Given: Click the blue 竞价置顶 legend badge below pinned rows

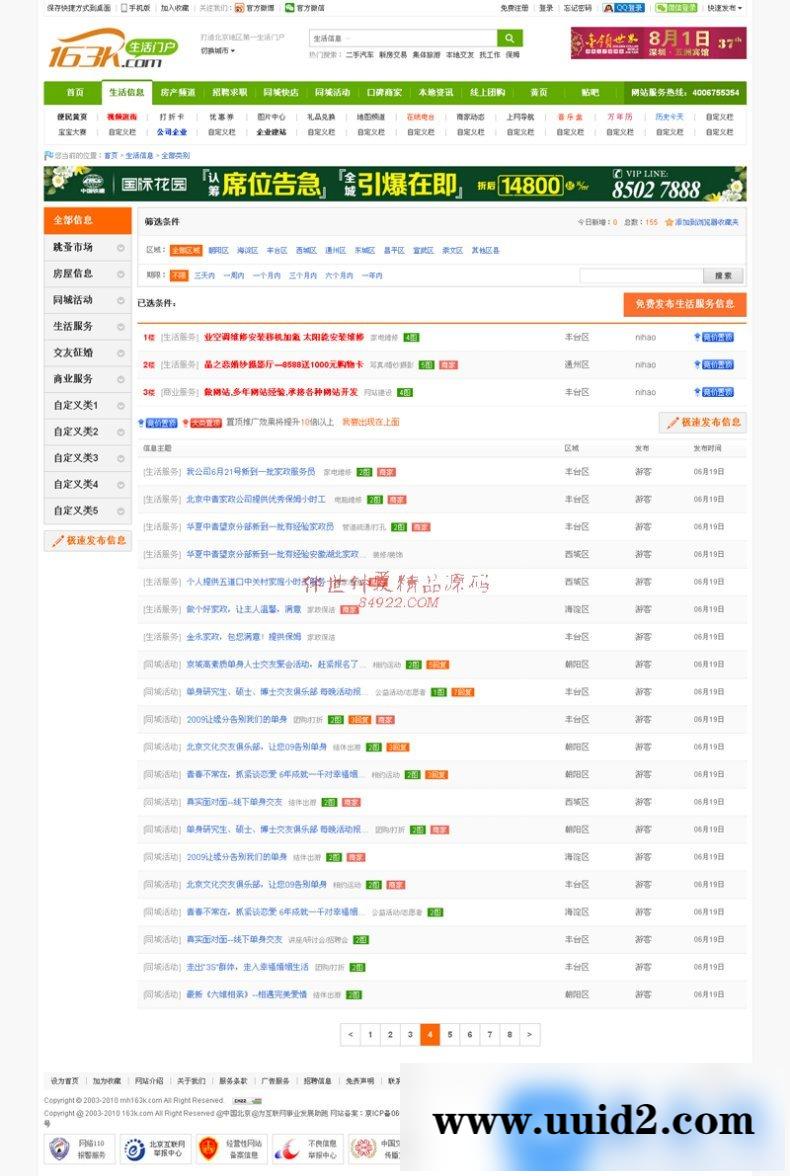Looking at the screenshot, I should (158, 423).
